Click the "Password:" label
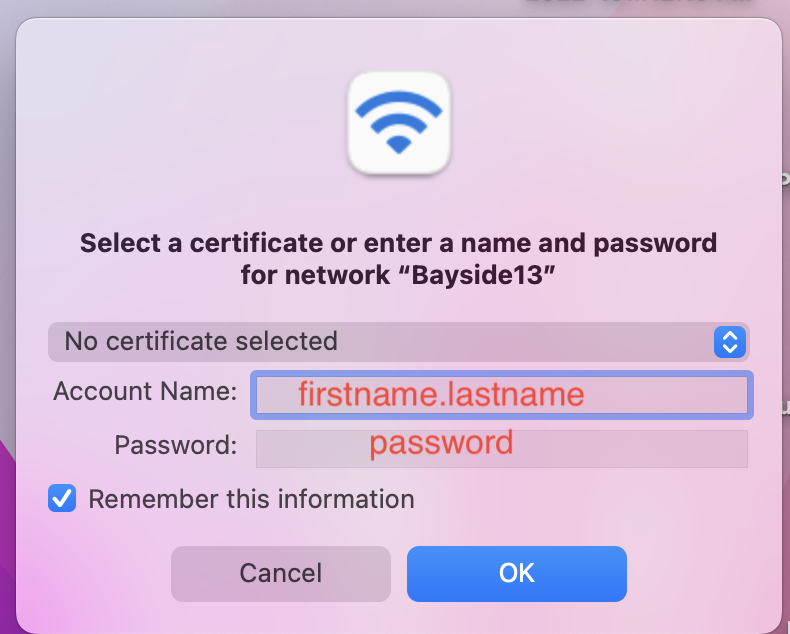790x634 pixels. point(176,445)
